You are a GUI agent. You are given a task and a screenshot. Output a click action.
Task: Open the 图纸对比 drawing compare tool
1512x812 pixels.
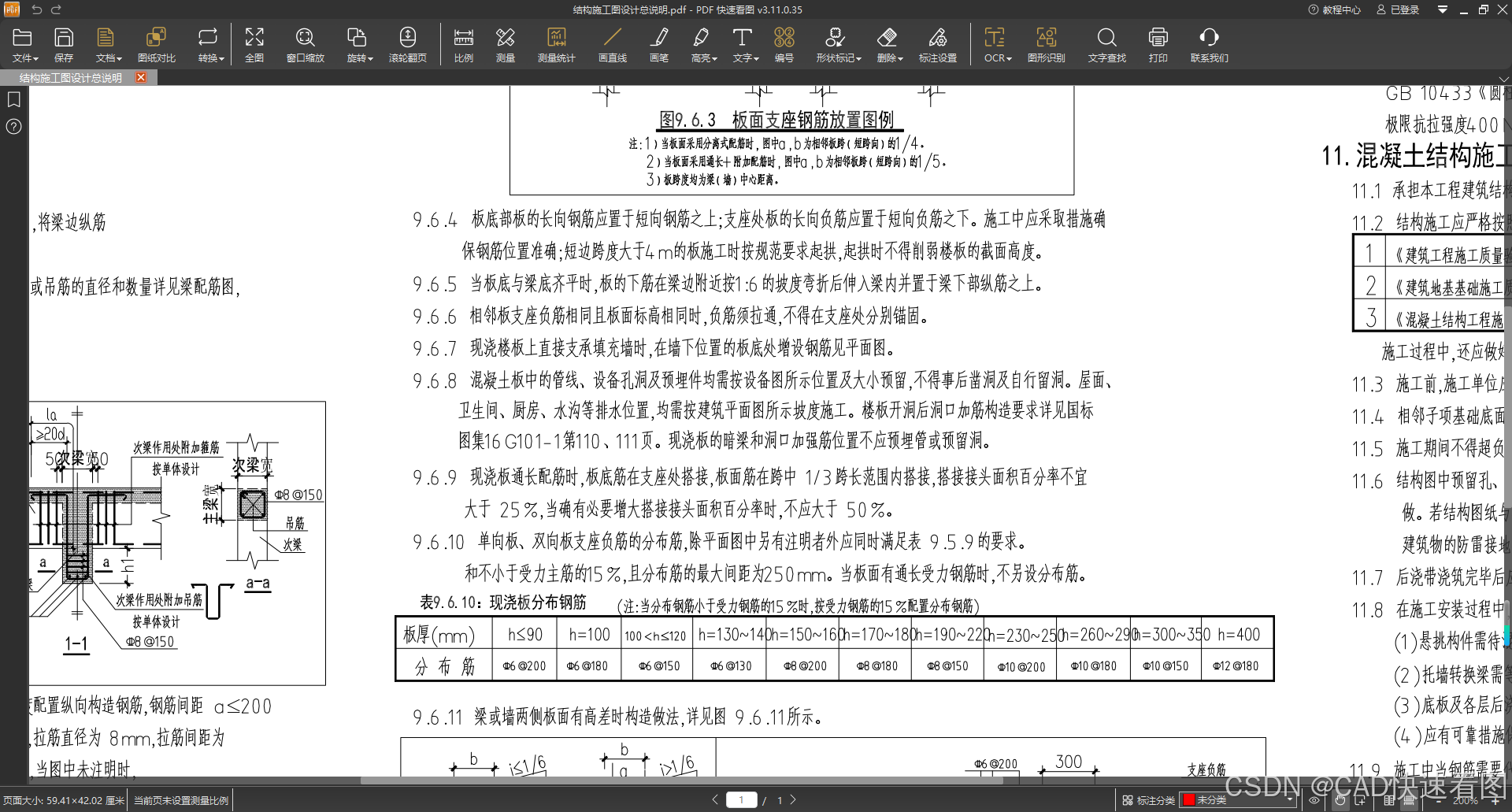pos(156,45)
